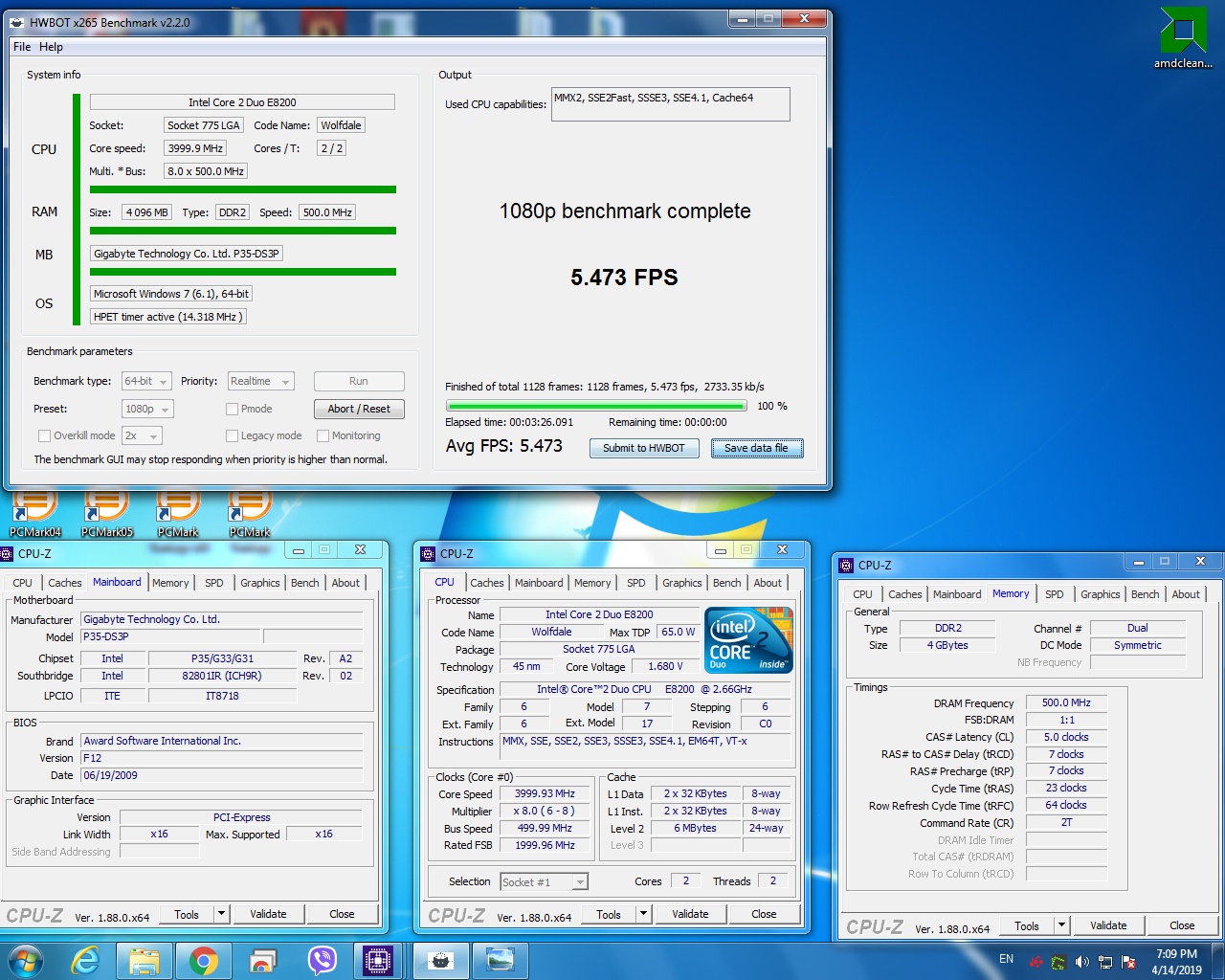The height and width of the screenshot is (980, 1225).
Task: Click Core Voltage value 1.680 V
Action: point(666,667)
